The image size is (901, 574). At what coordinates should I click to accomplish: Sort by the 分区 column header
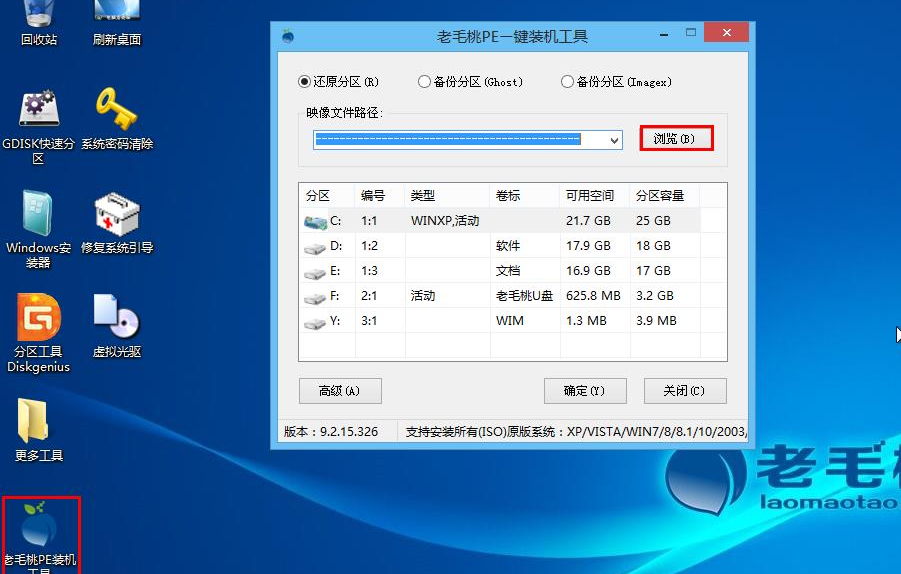(327, 195)
